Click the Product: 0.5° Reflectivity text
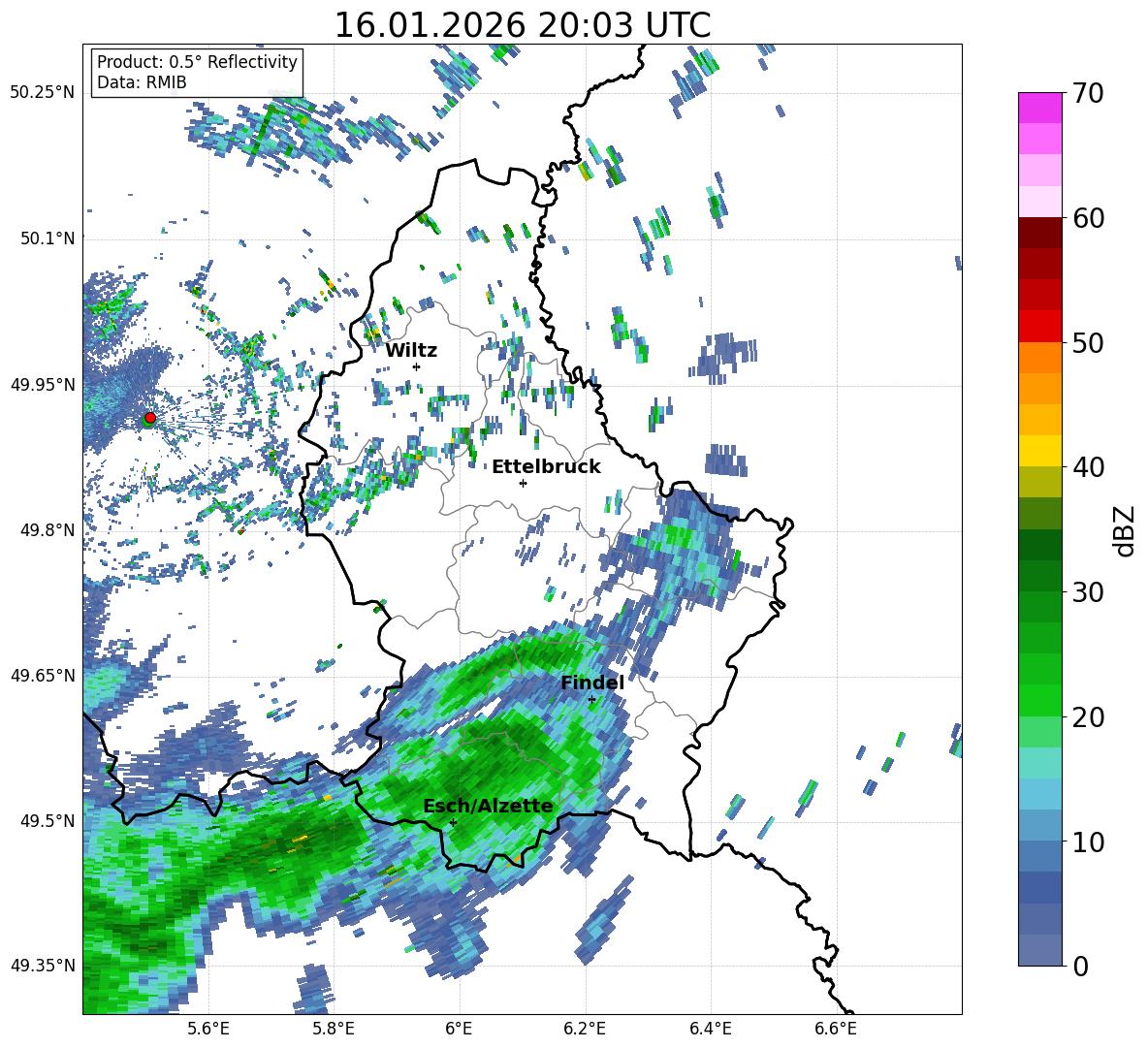Image resolution: width=1148 pixels, height=1048 pixels. (197, 62)
